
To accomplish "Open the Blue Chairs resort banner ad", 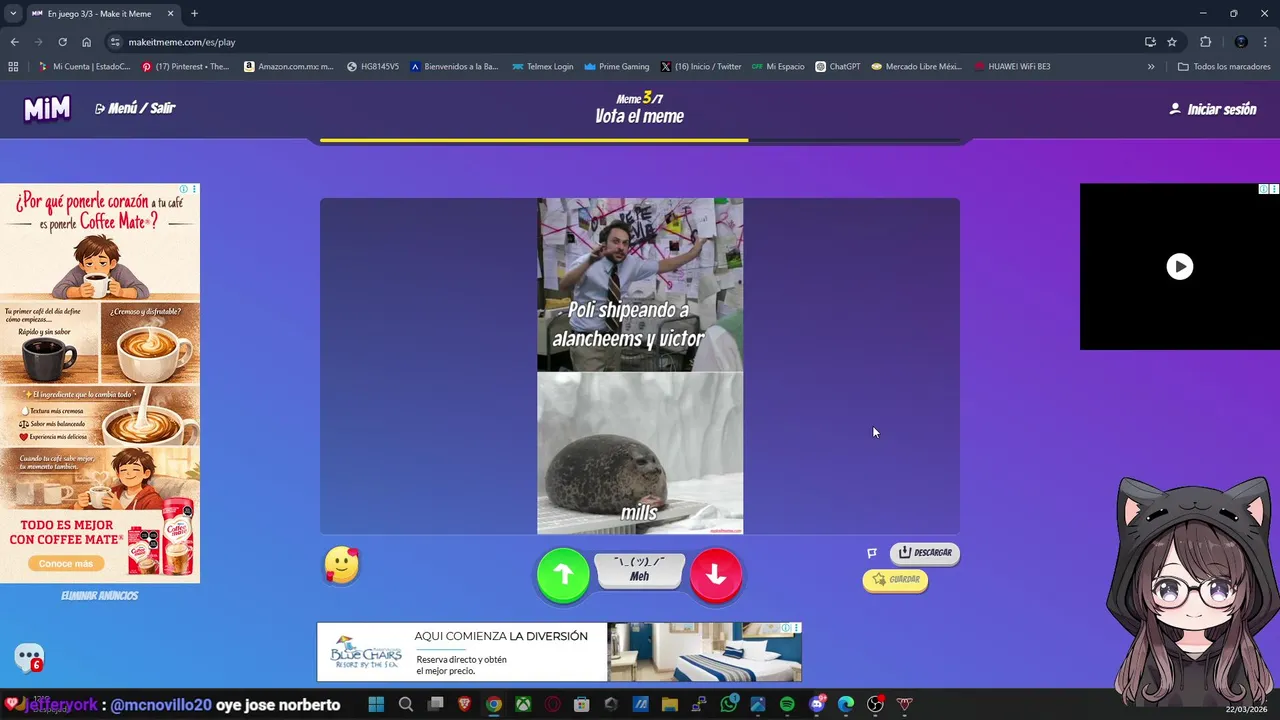I will (559, 652).
